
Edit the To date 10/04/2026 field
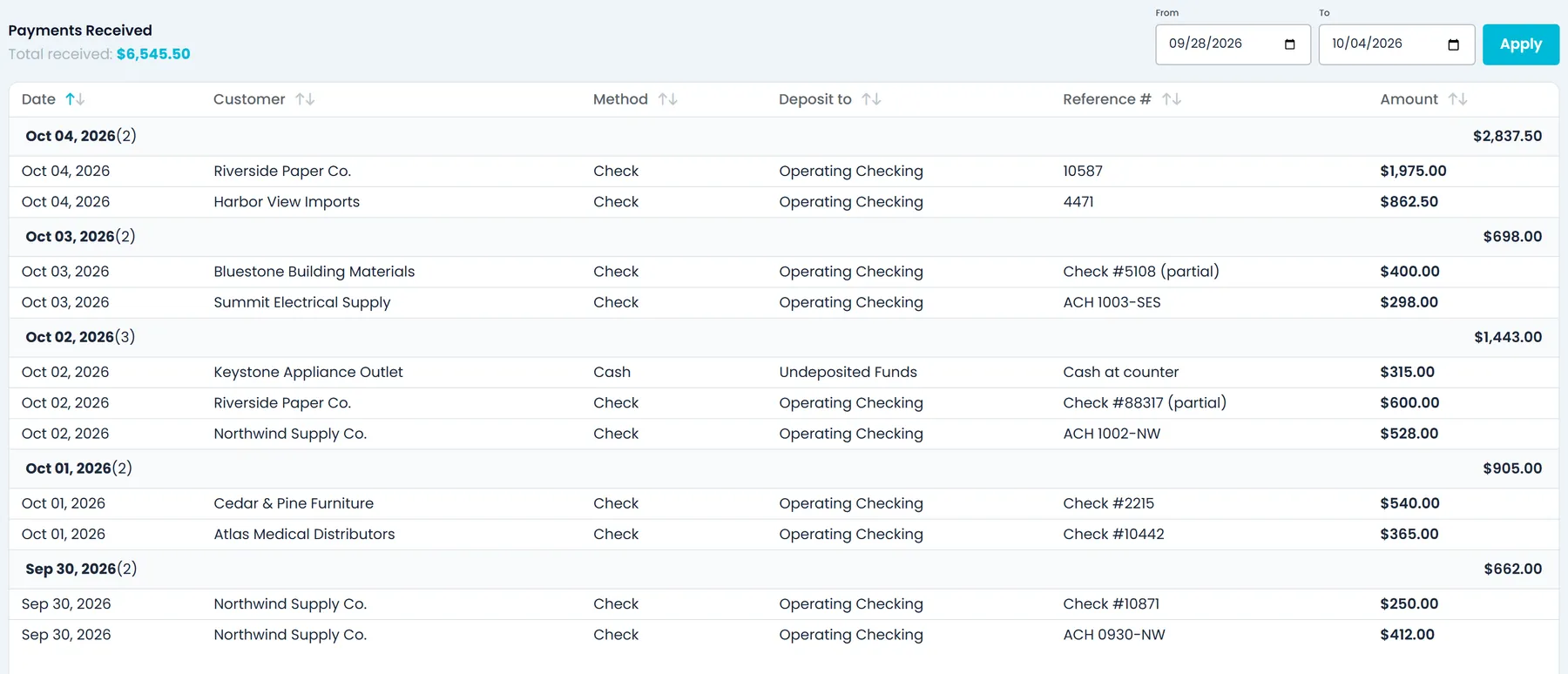1396,44
